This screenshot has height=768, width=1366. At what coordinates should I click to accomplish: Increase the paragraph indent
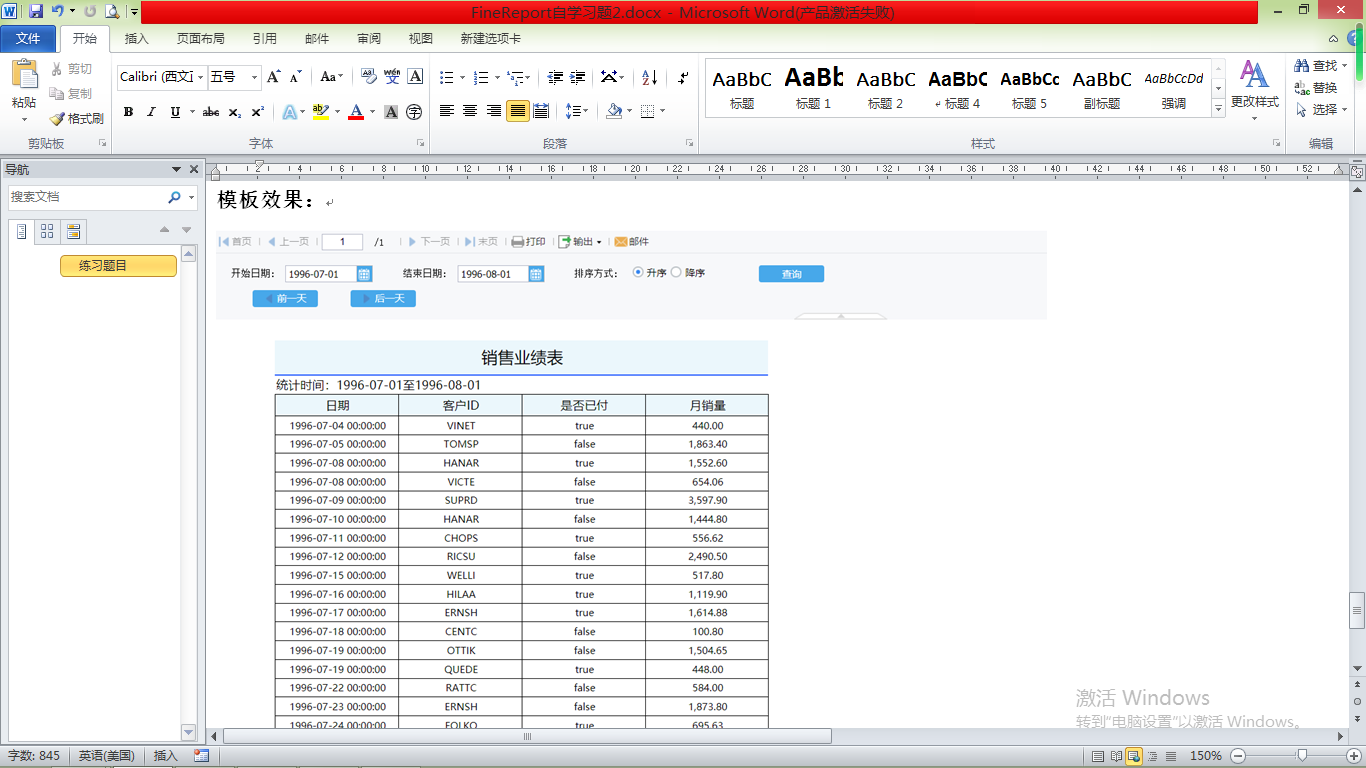click(x=578, y=77)
